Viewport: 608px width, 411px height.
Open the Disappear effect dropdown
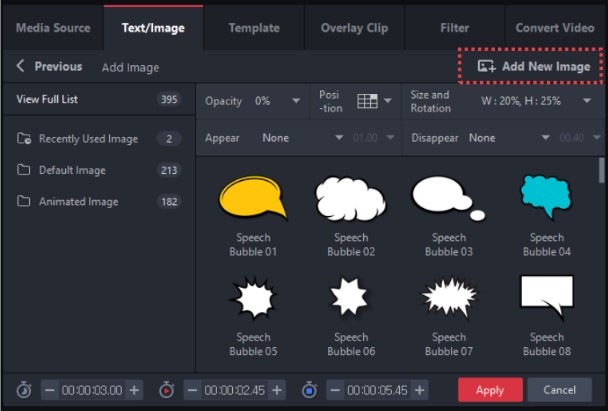[545, 138]
